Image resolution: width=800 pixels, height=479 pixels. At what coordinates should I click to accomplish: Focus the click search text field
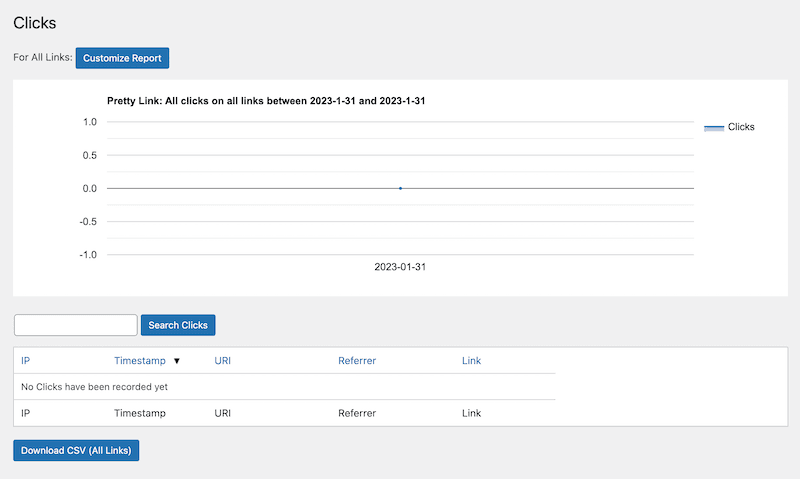[75, 325]
